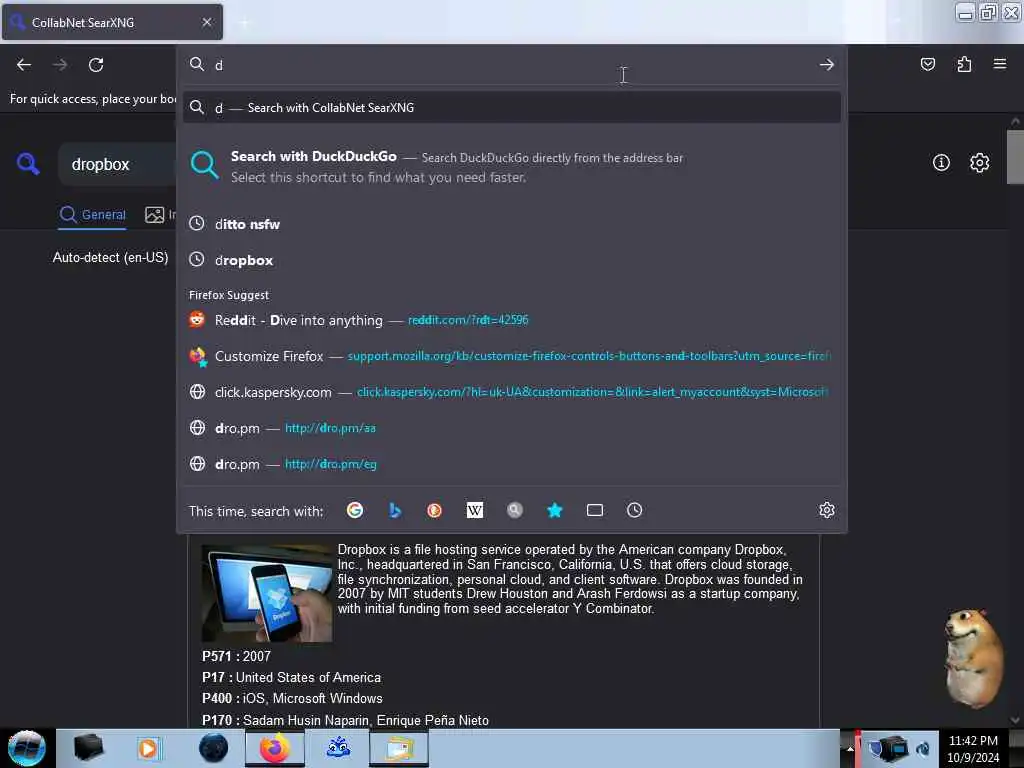Search this time with the grey magnifier engine
The height and width of the screenshot is (768, 1024).
pyautogui.click(x=515, y=510)
